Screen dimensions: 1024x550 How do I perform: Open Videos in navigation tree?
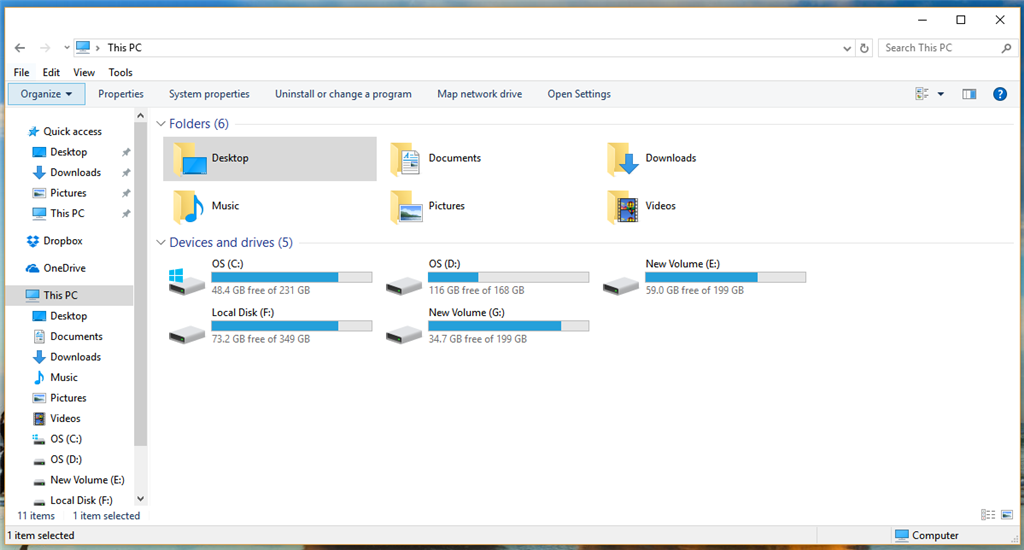[x=65, y=419]
